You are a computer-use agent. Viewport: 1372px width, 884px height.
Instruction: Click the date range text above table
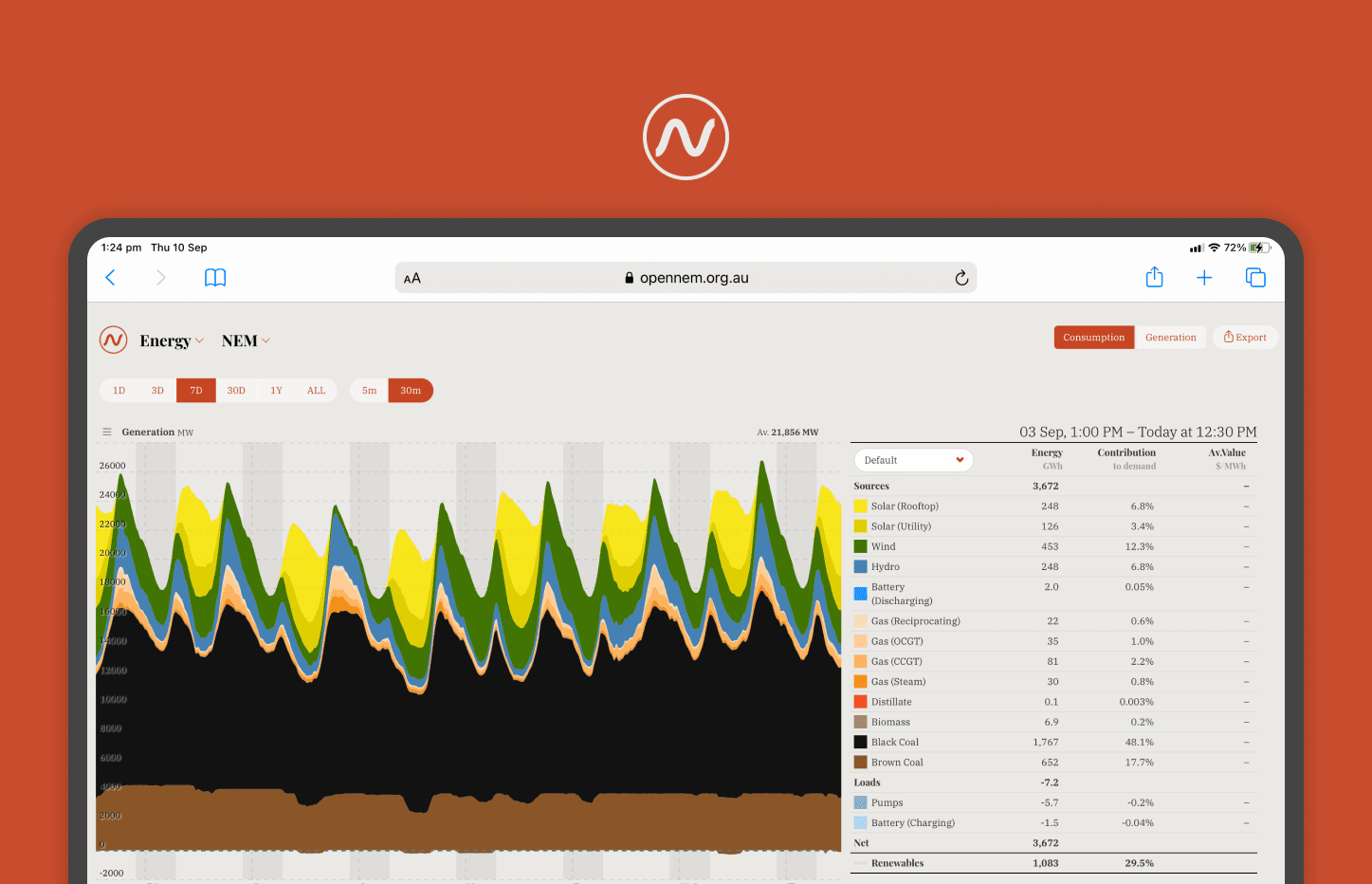click(x=1138, y=432)
